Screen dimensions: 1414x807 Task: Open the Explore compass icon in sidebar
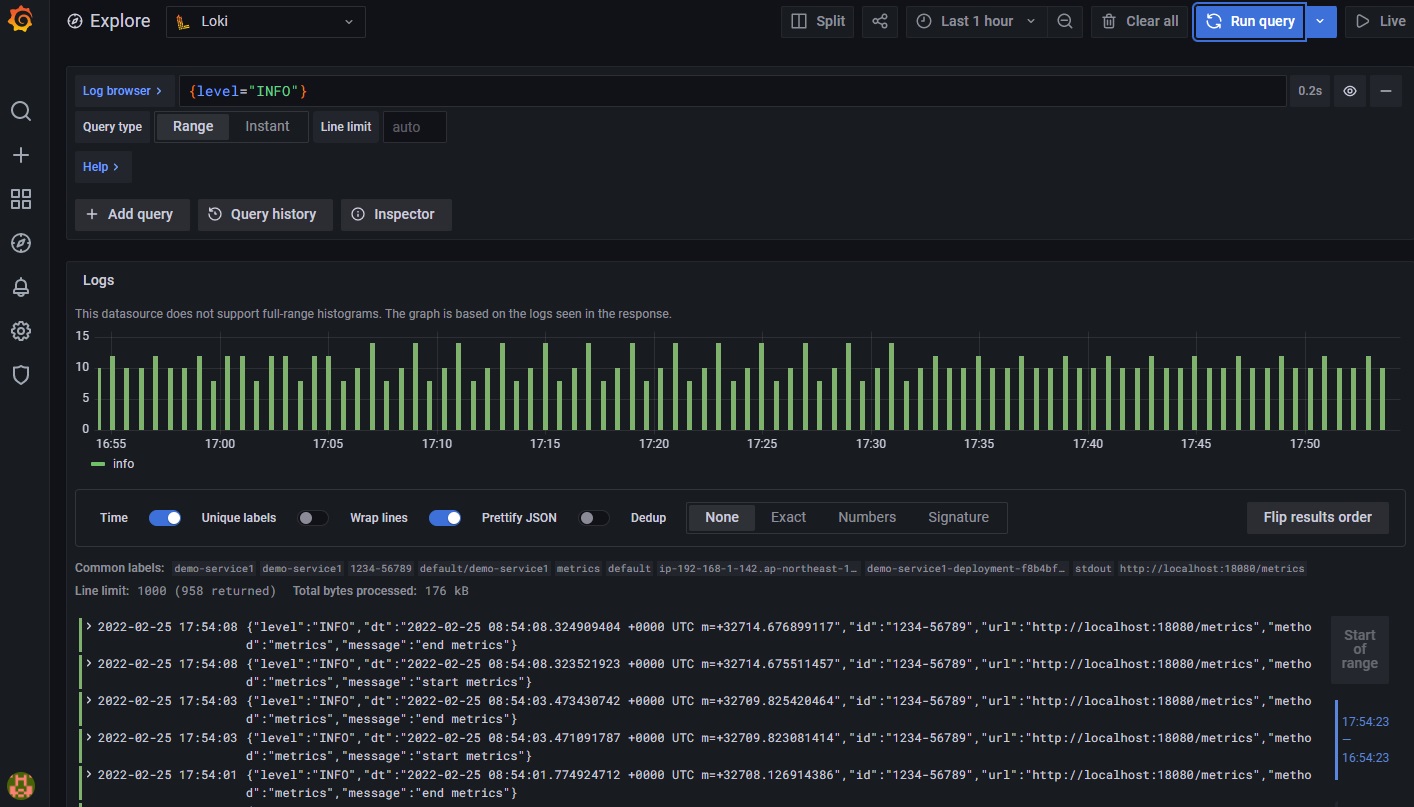coord(21,243)
